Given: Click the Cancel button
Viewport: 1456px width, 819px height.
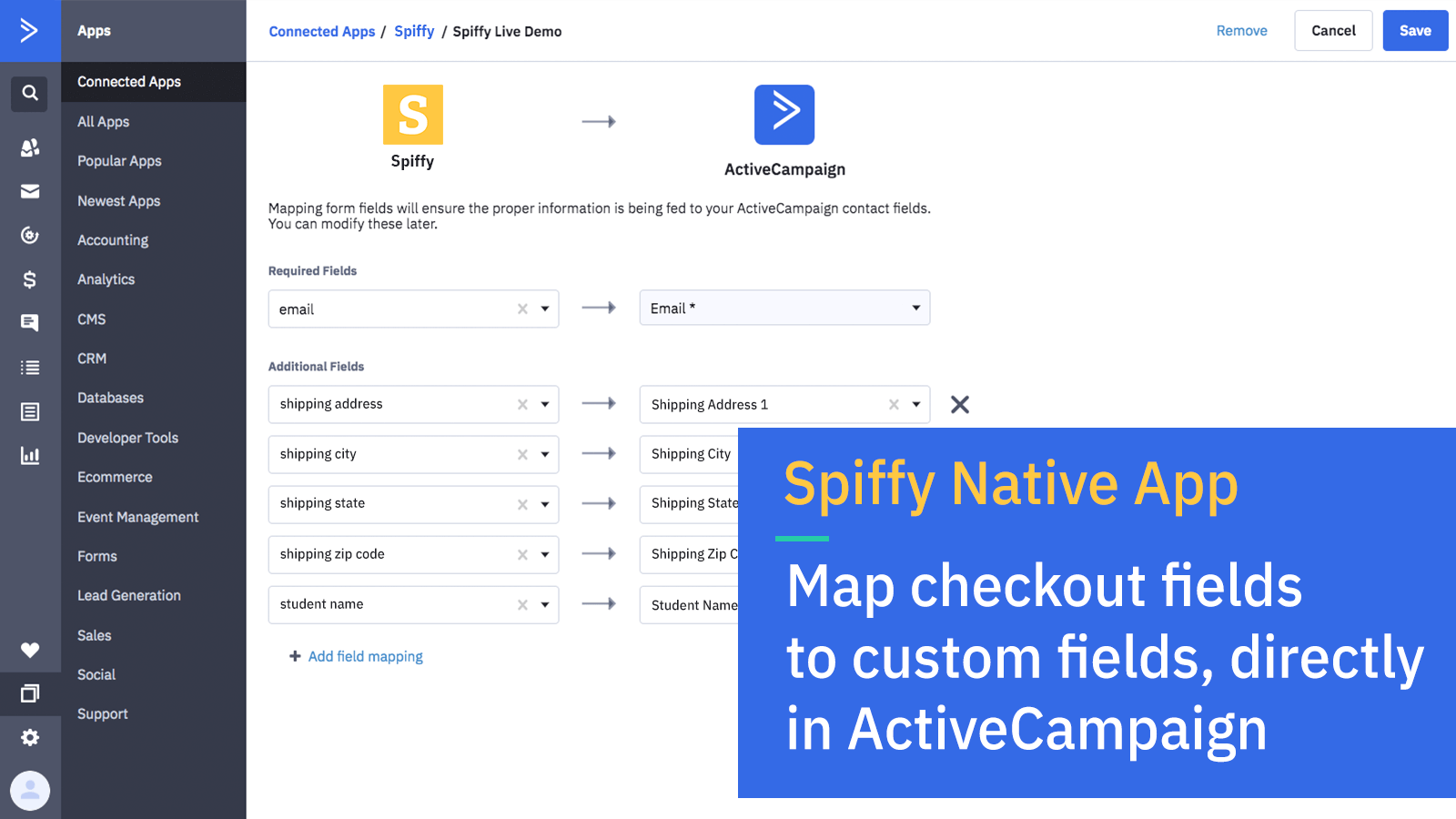Looking at the screenshot, I should point(1333,31).
